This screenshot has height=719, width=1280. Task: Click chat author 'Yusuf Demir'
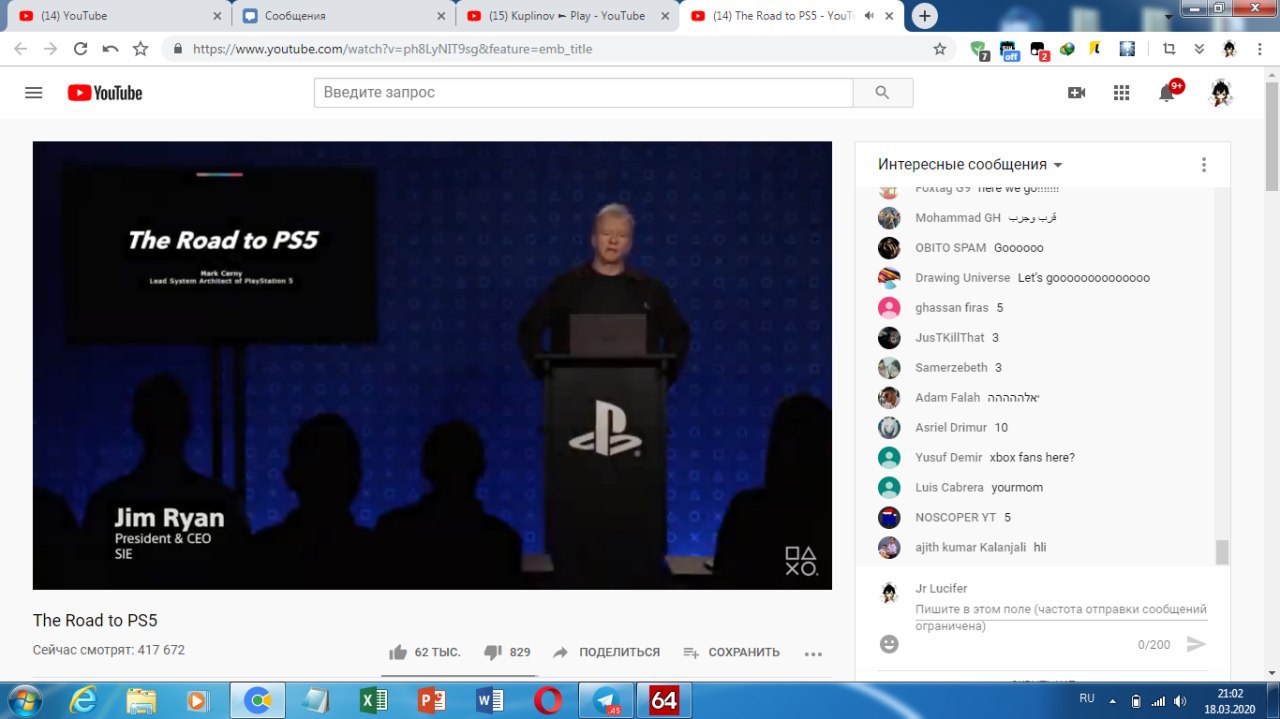coord(949,458)
